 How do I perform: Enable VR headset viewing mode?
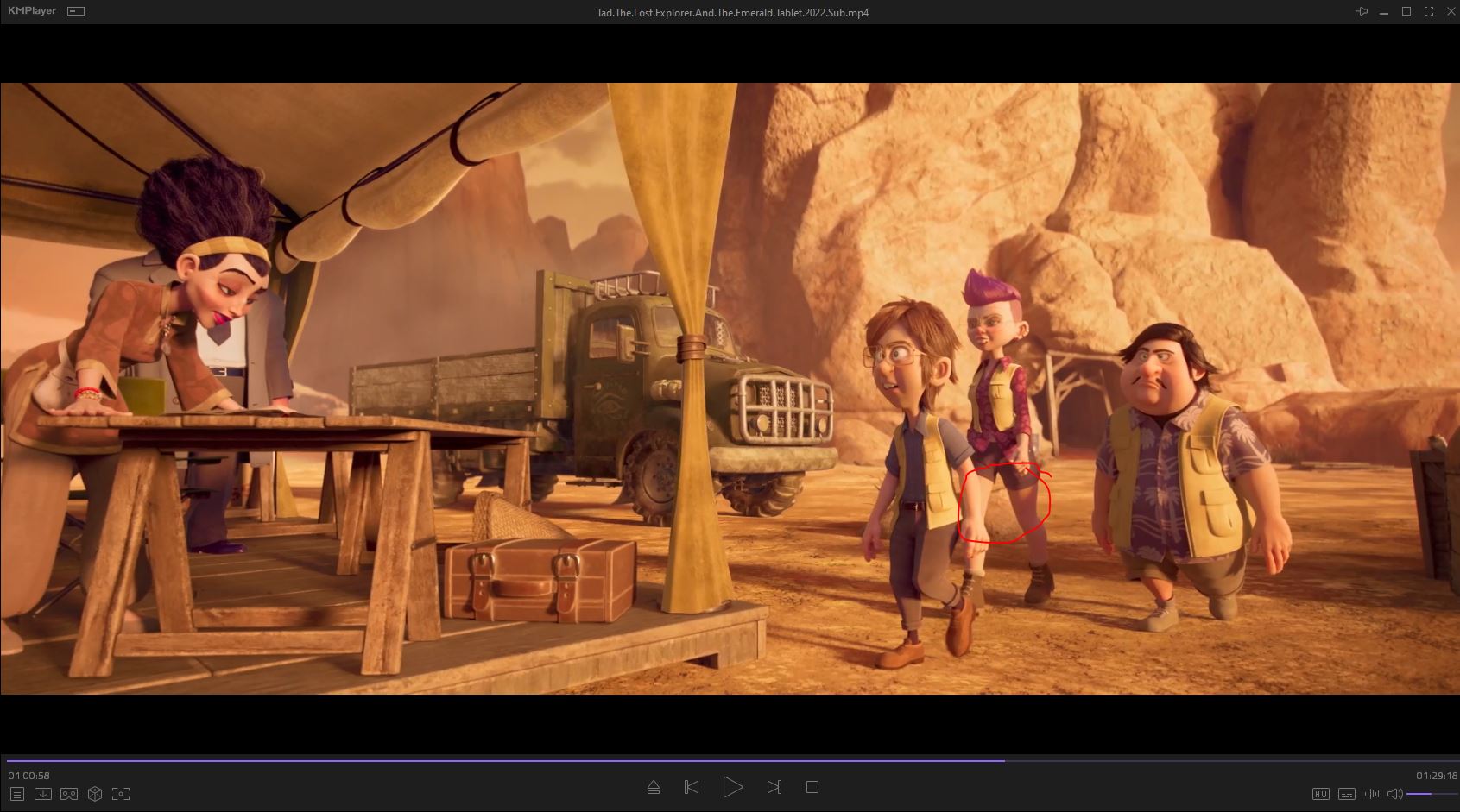69,794
